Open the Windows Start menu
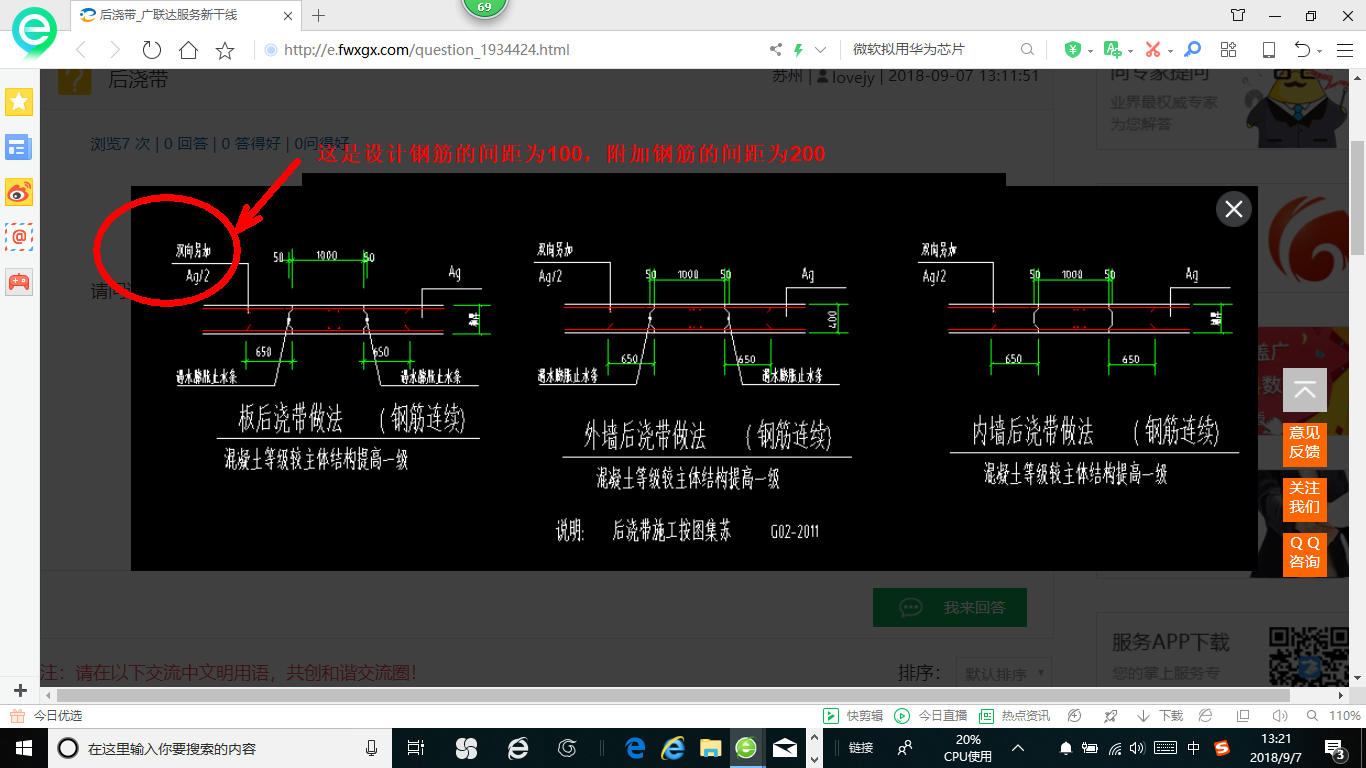The height and width of the screenshot is (768, 1366). [x=23, y=748]
